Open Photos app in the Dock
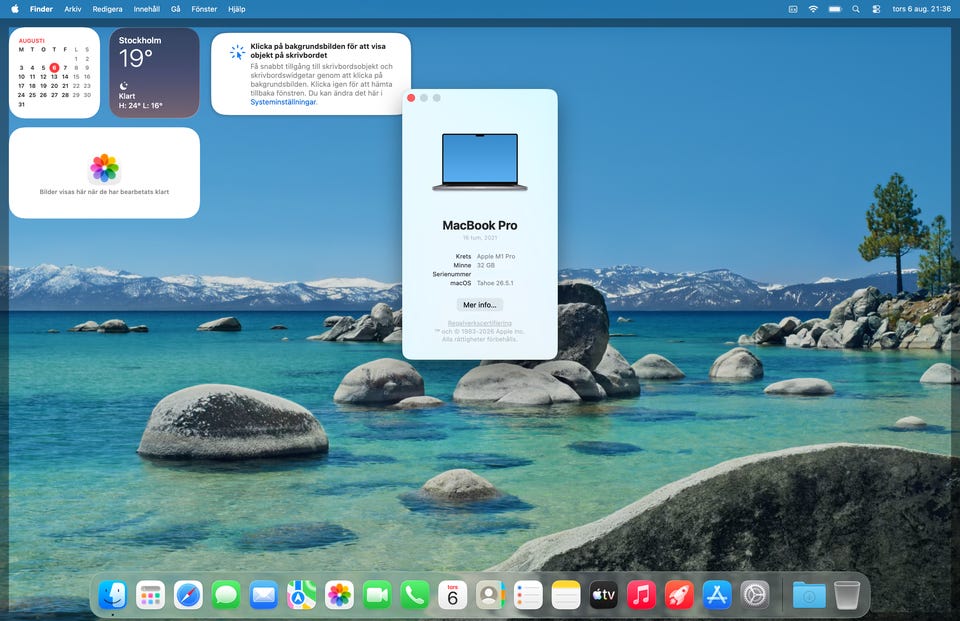Image resolution: width=960 pixels, height=621 pixels. [339, 595]
